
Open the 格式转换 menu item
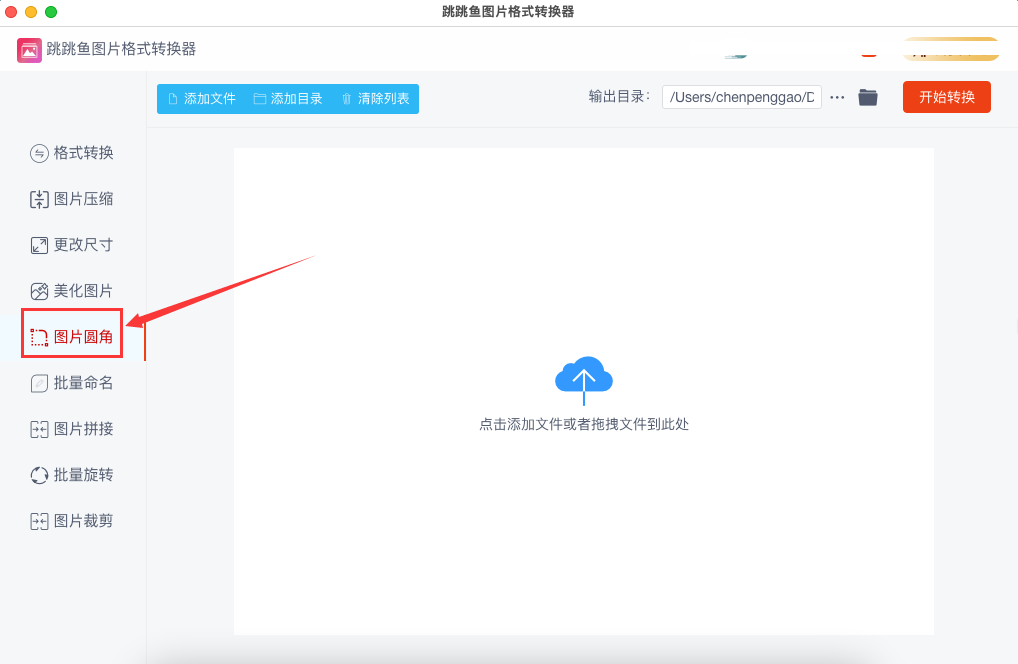tap(72, 153)
